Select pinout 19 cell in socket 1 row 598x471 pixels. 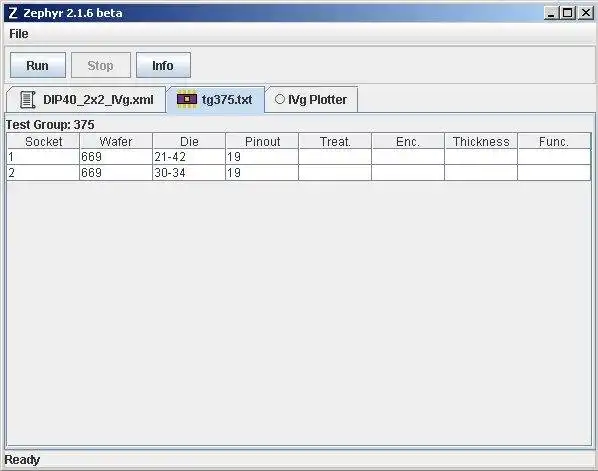point(262,157)
